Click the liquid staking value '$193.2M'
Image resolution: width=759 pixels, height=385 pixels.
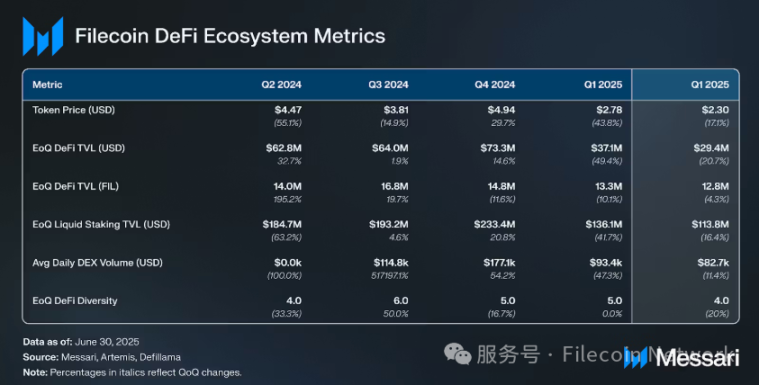[389, 225]
